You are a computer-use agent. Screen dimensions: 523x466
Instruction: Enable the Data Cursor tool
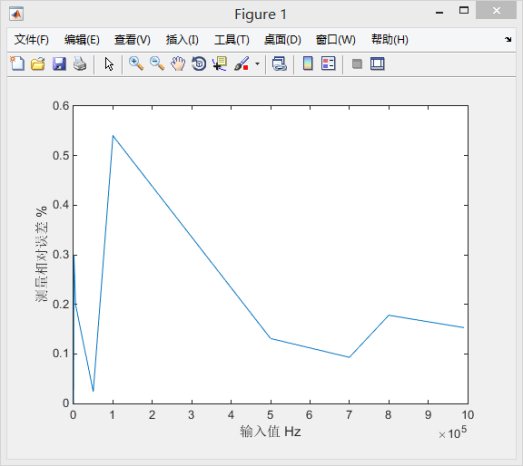coord(219,63)
